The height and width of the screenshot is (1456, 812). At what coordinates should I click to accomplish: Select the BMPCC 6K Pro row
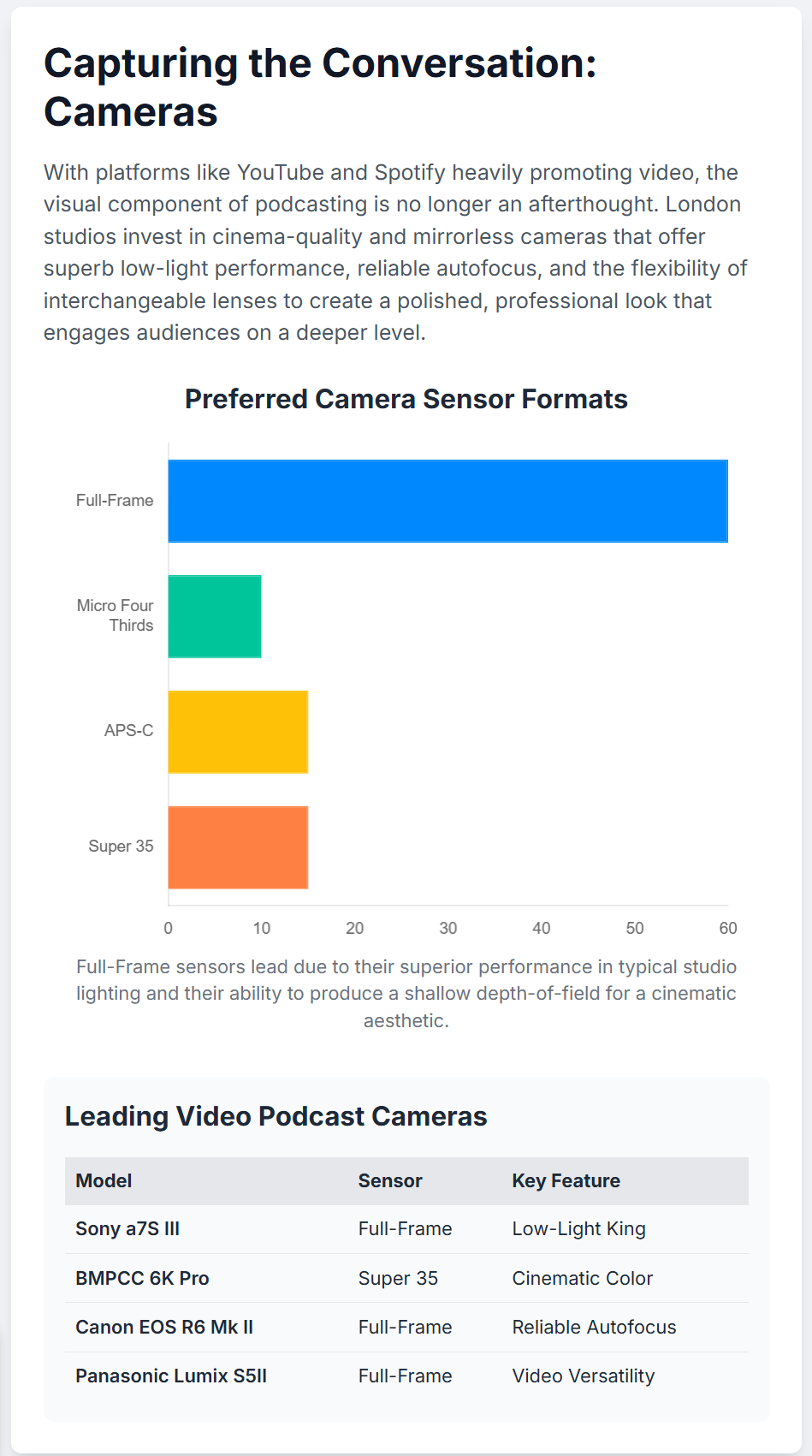click(406, 1279)
